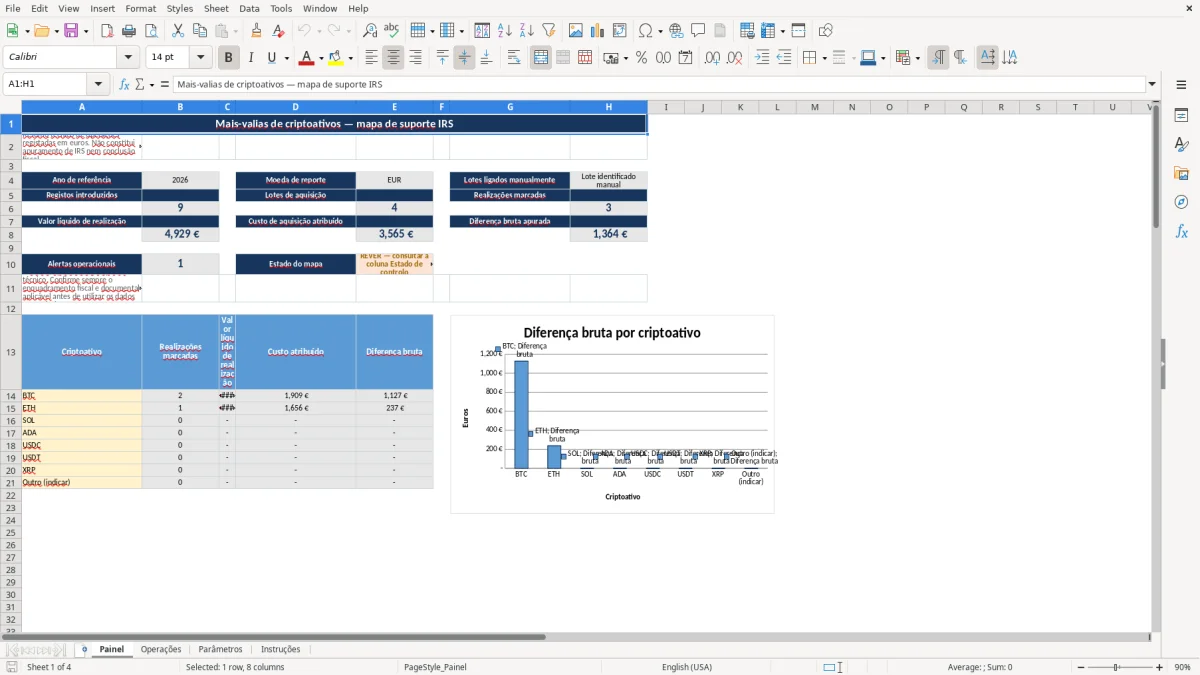1200x675 pixels.
Task: Click the Sum sigma button
Action: click(140, 84)
